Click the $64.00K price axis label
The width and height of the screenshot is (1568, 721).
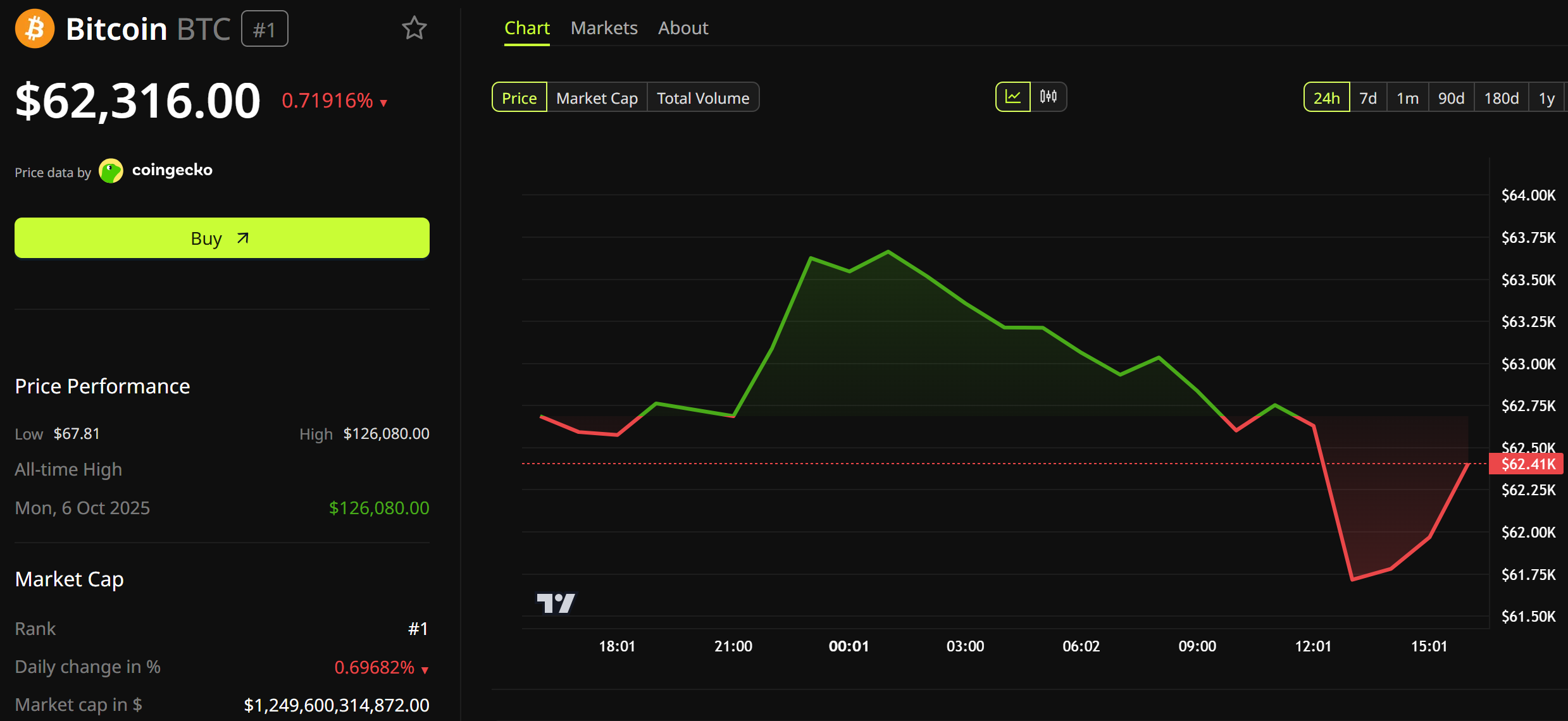1528,195
